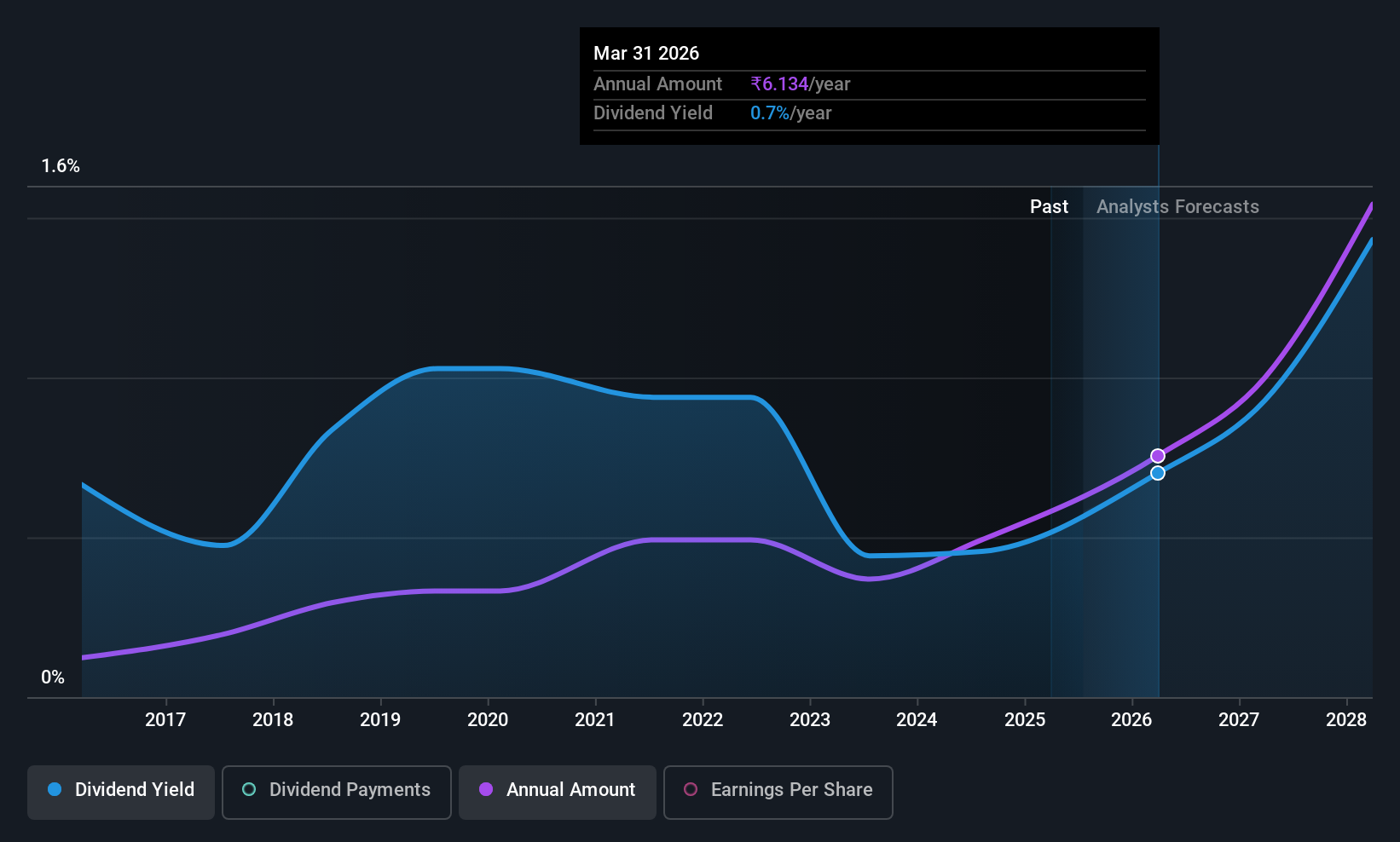
Task: Click the Mar 31 2026 tooltip date
Action: (x=646, y=54)
